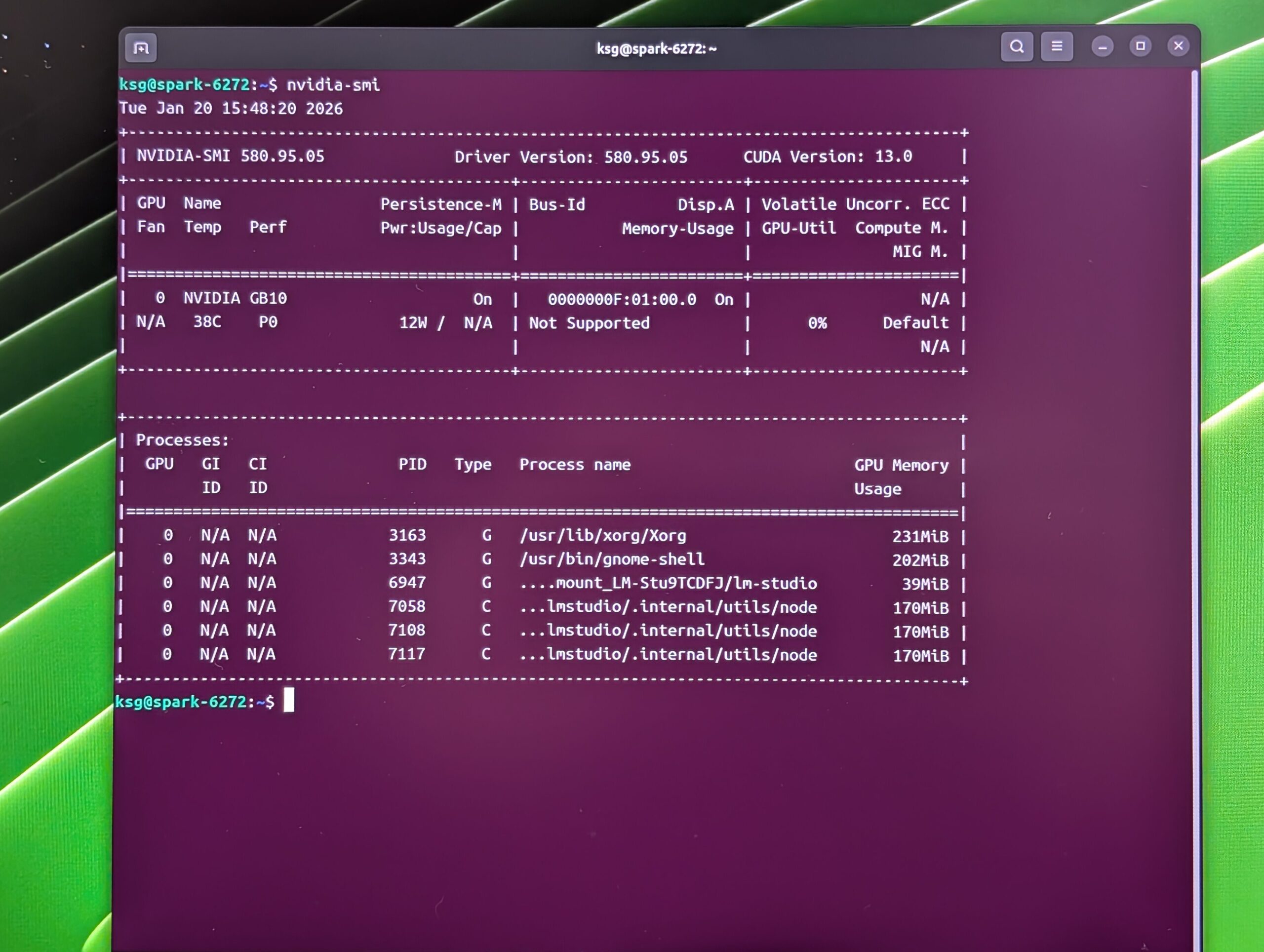This screenshot has height=952, width=1264.
Task: Click the cursor at the bottom prompt
Action: (x=289, y=700)
